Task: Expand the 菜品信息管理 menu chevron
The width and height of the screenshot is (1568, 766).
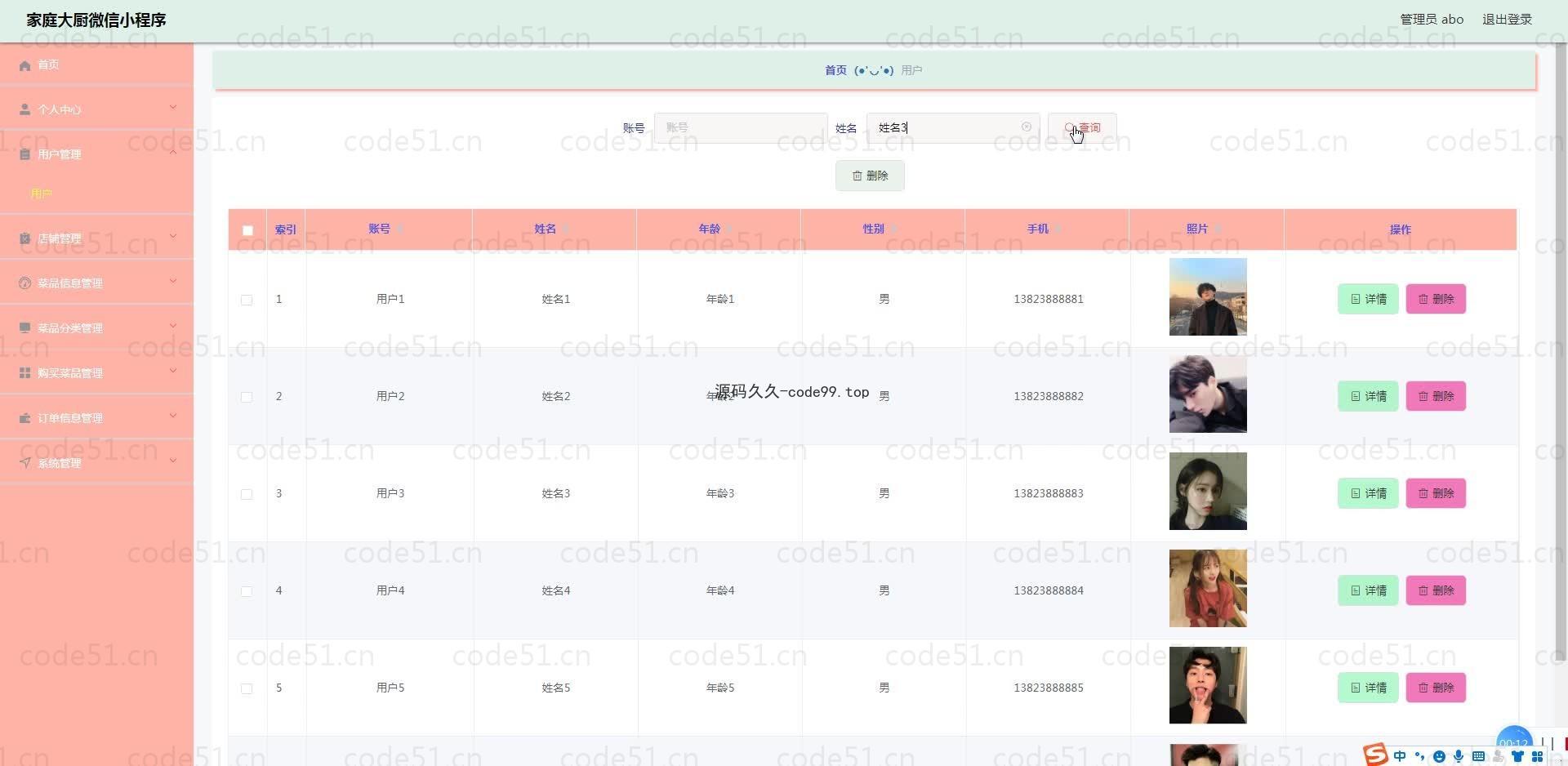Action: (172, 281)
